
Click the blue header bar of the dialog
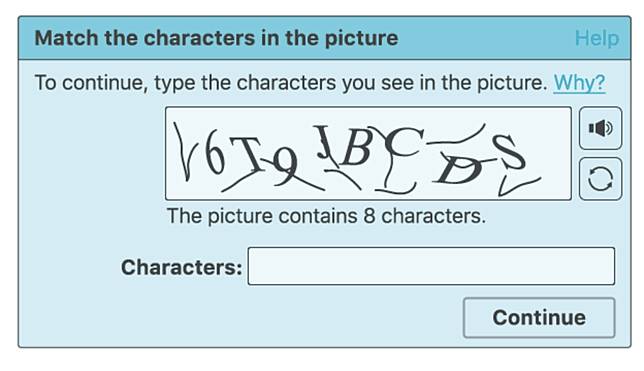324,38
